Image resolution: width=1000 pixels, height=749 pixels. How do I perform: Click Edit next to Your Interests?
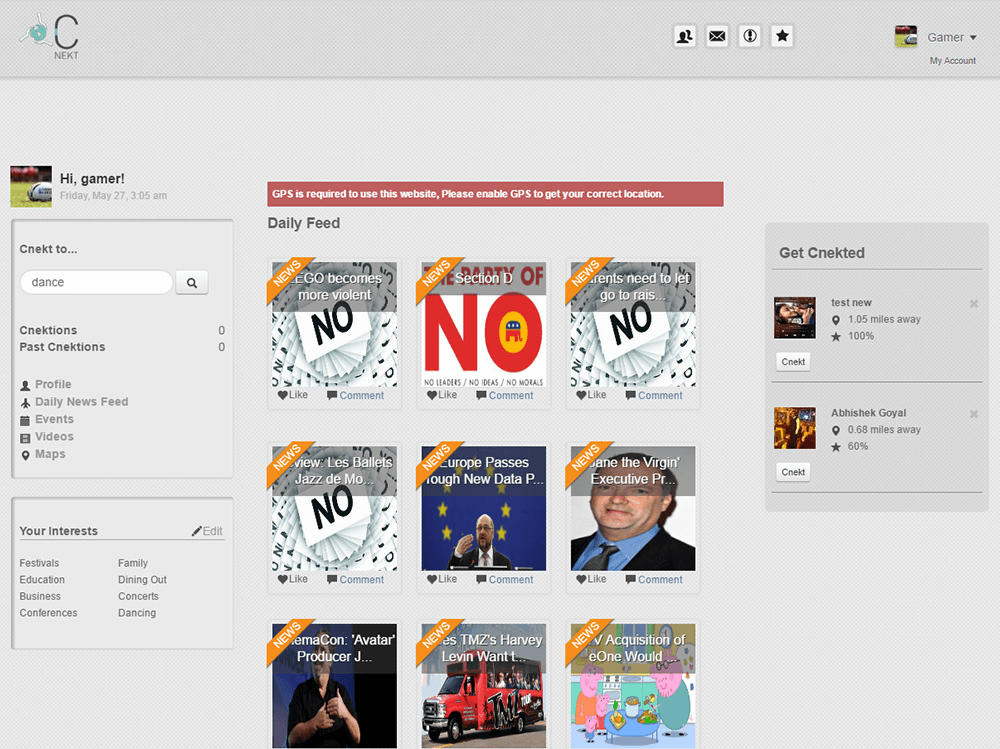point(208,531)
